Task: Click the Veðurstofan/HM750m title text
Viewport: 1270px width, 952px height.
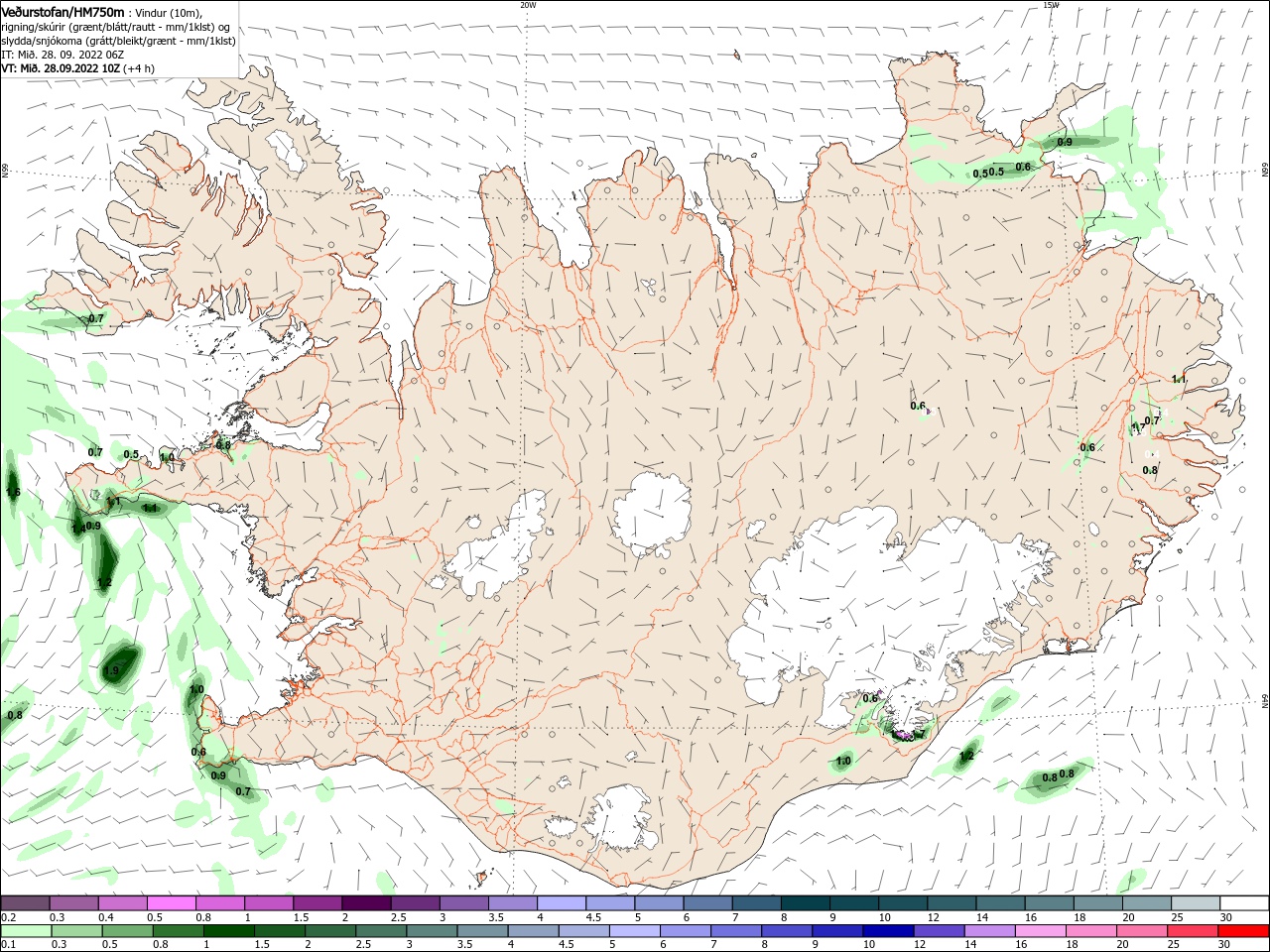Action: (63, 12)
